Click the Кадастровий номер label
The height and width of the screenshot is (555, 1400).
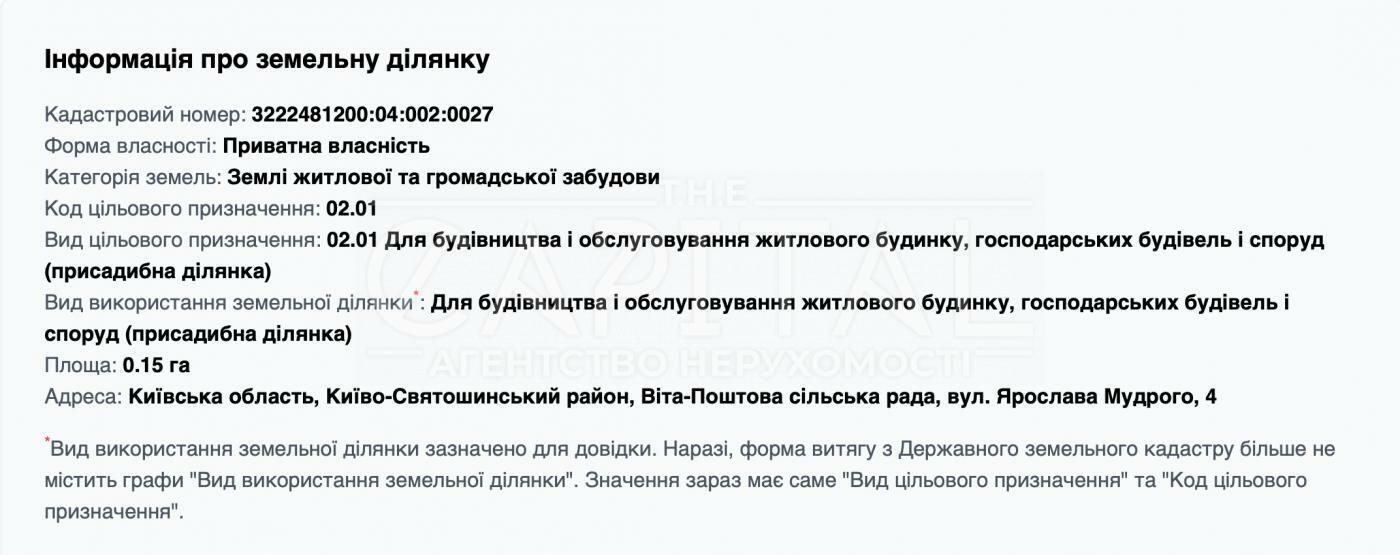(144, 114)
